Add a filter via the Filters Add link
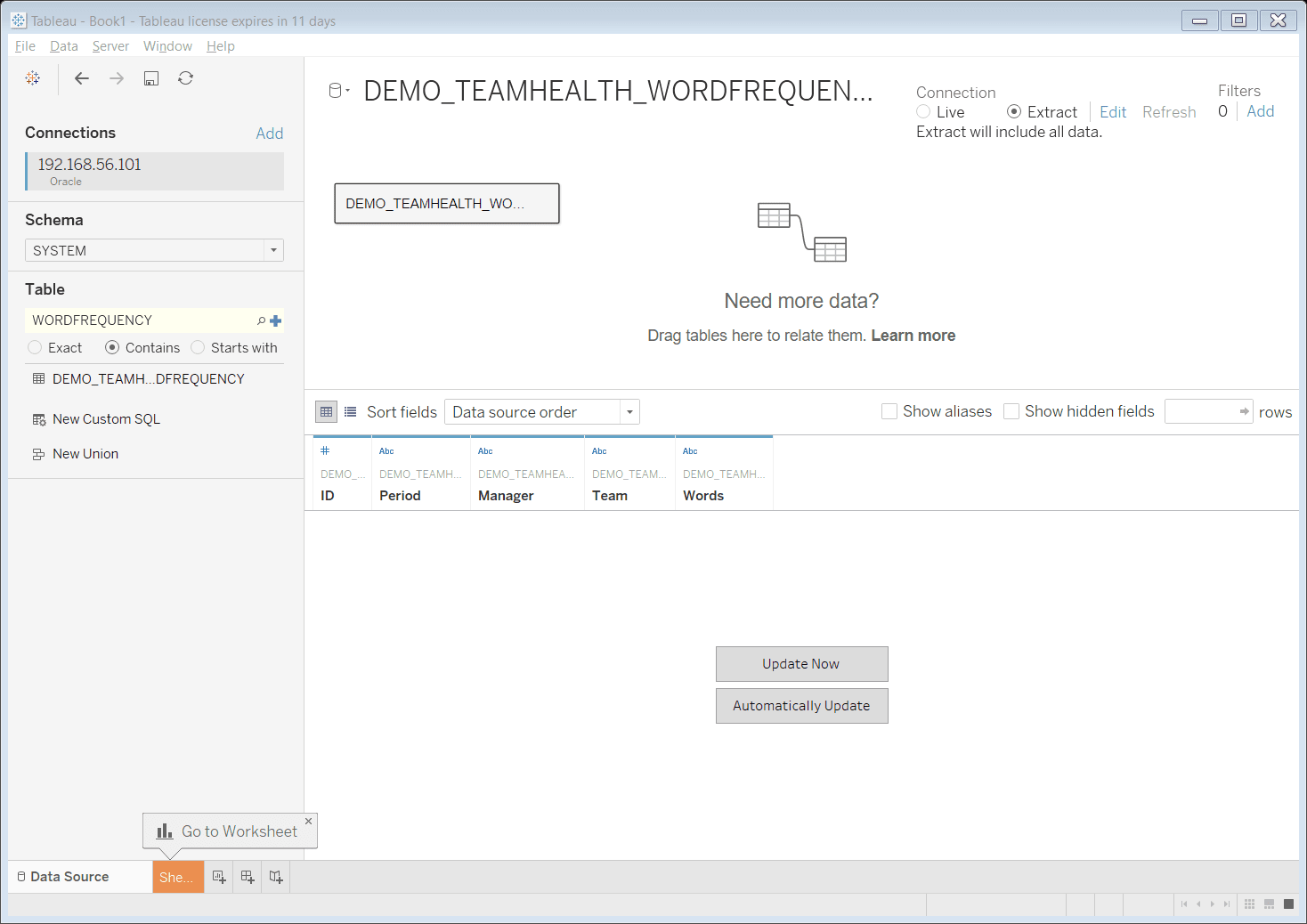Viewport: 1307px width, 924px height. 1260,111
